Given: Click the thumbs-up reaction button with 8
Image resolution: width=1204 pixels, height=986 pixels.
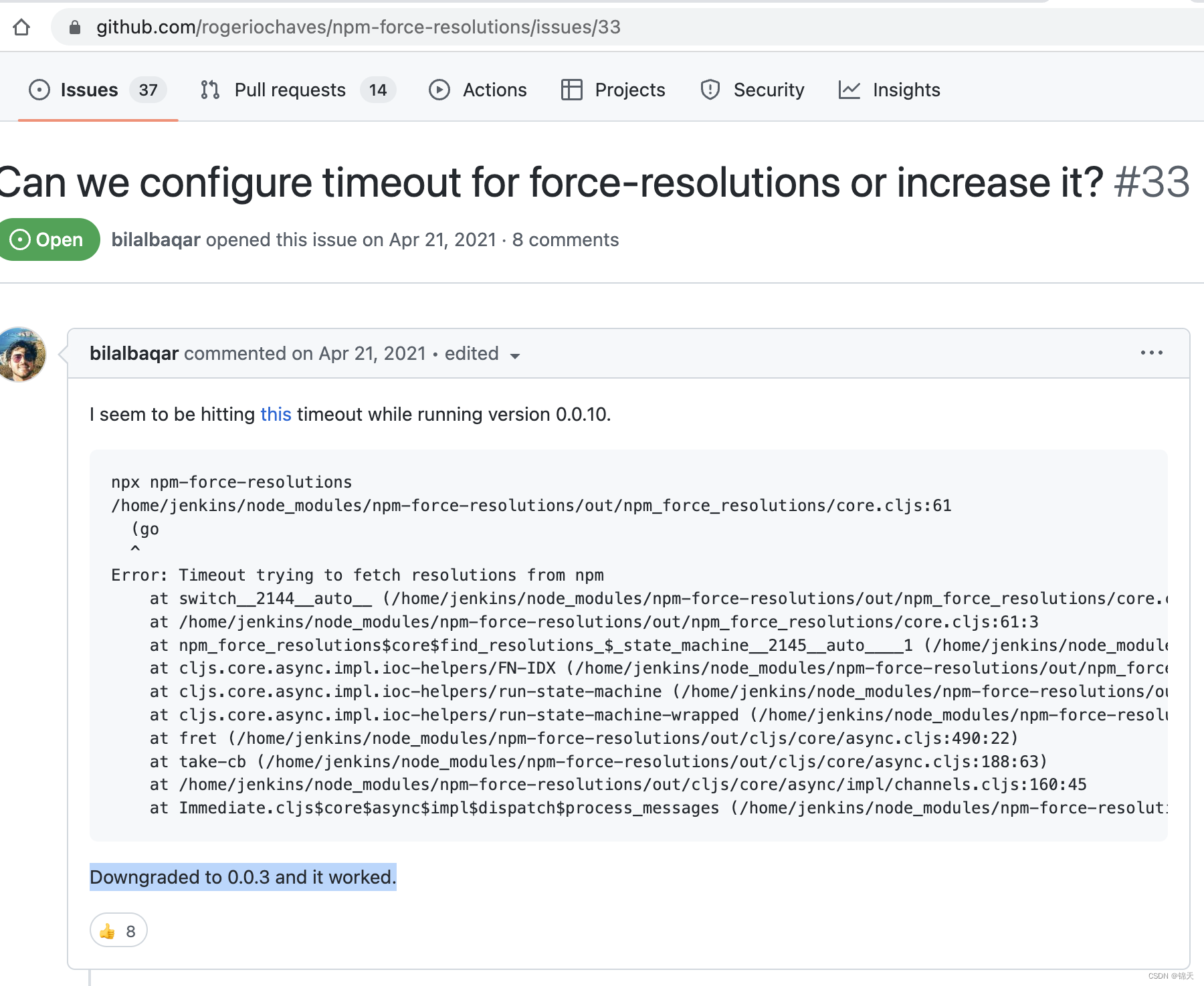Looking at the screenshot, I should coord(118,930).
